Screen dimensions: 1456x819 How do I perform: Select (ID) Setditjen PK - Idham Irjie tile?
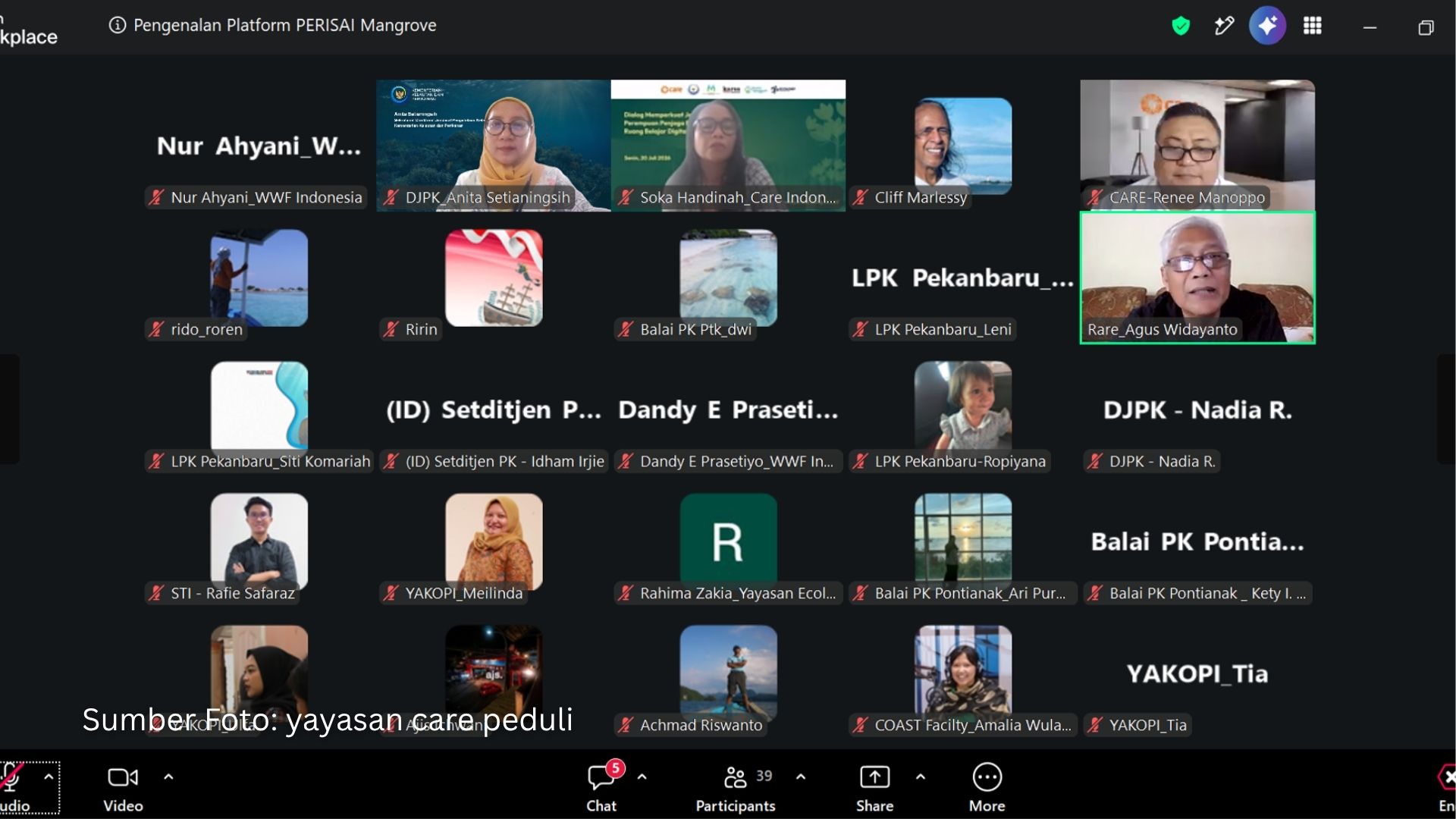[494, 409]
